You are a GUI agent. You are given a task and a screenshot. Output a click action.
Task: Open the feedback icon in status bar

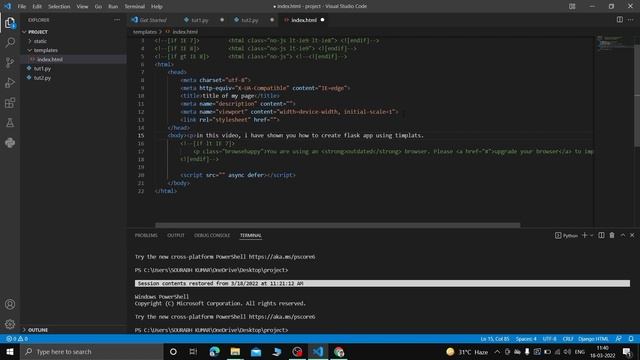pos(619,339)
